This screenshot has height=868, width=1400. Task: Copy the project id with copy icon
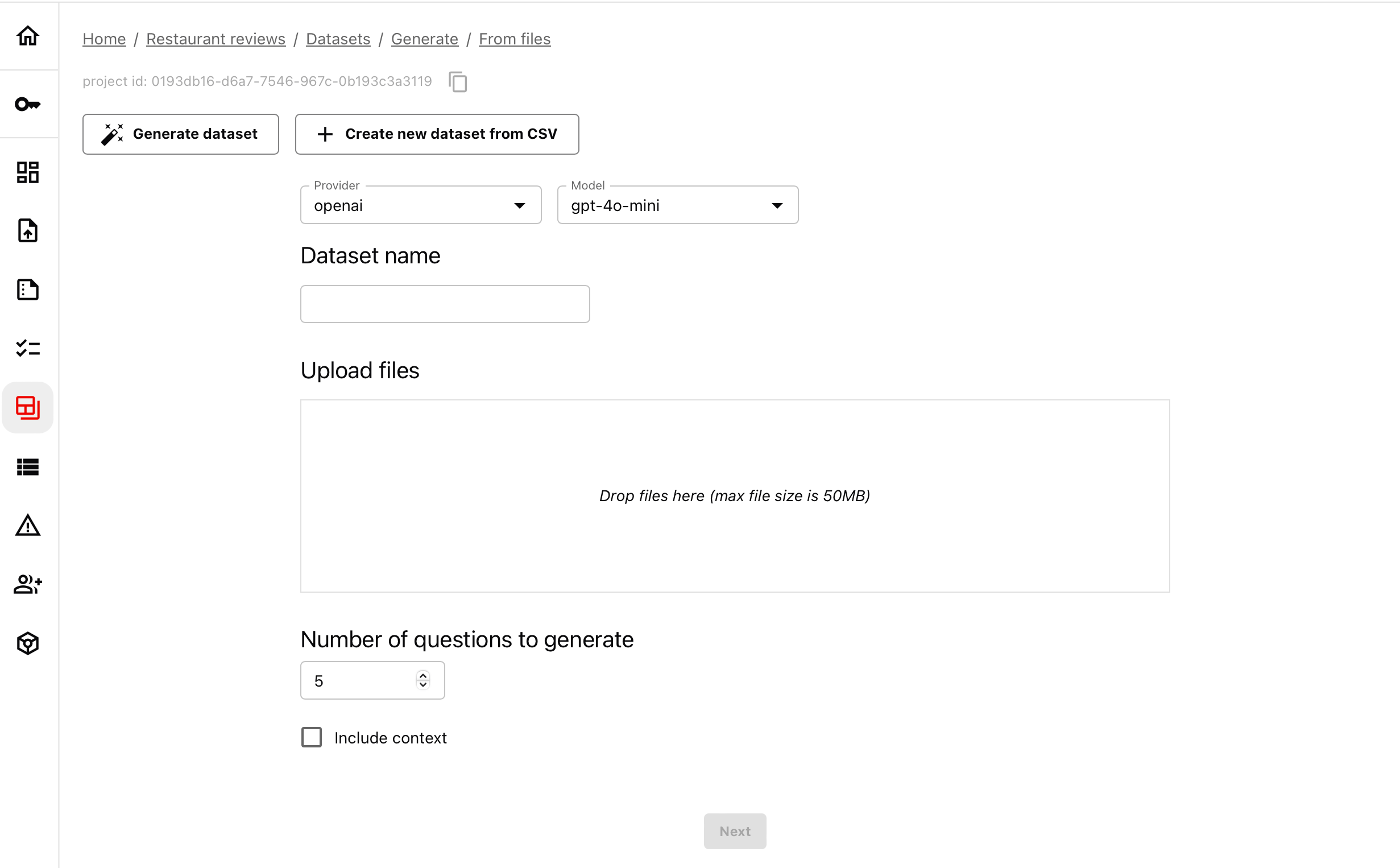click(x=458, y=82)
